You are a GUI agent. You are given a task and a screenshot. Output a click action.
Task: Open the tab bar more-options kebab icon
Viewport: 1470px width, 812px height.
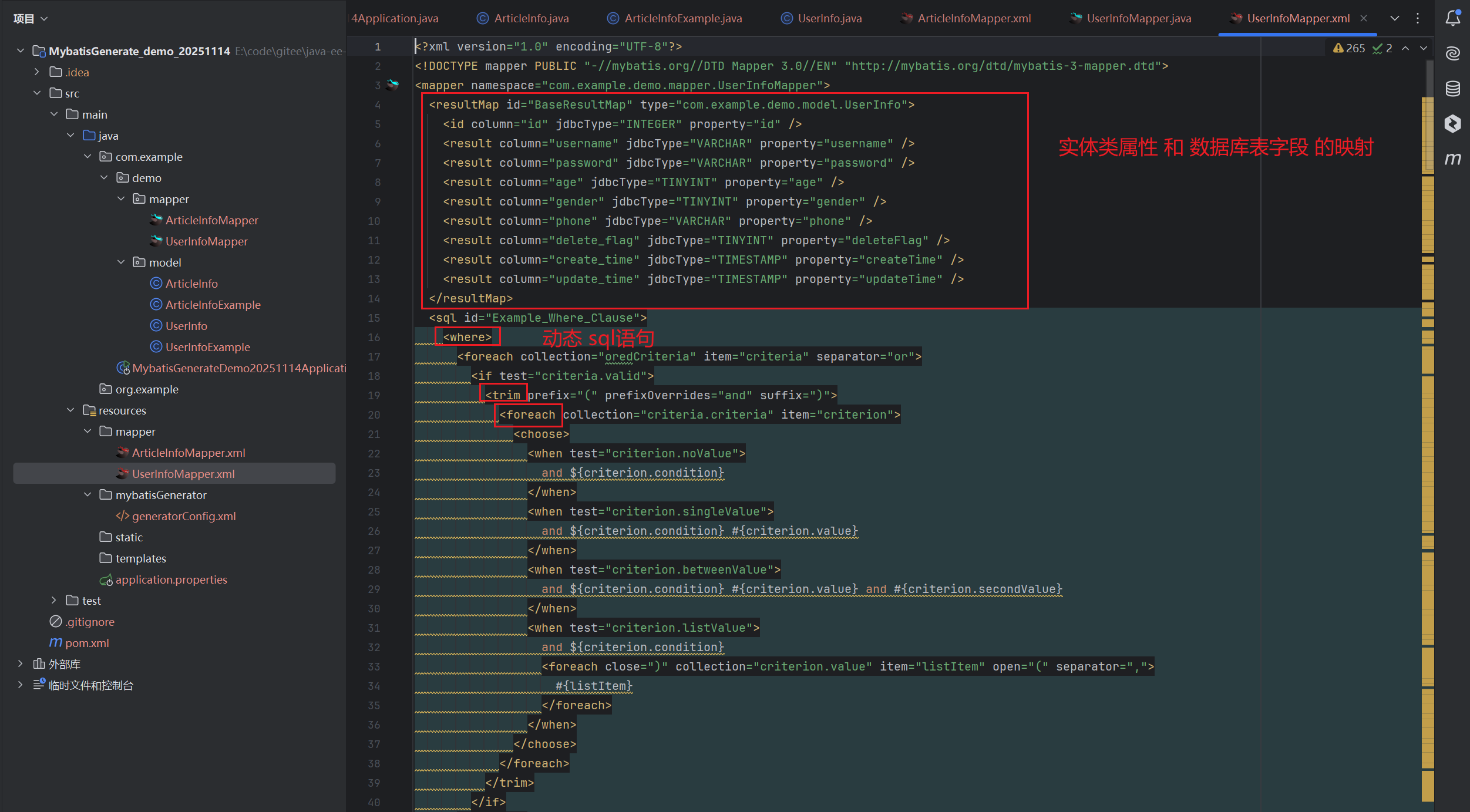coord(1418,18)
